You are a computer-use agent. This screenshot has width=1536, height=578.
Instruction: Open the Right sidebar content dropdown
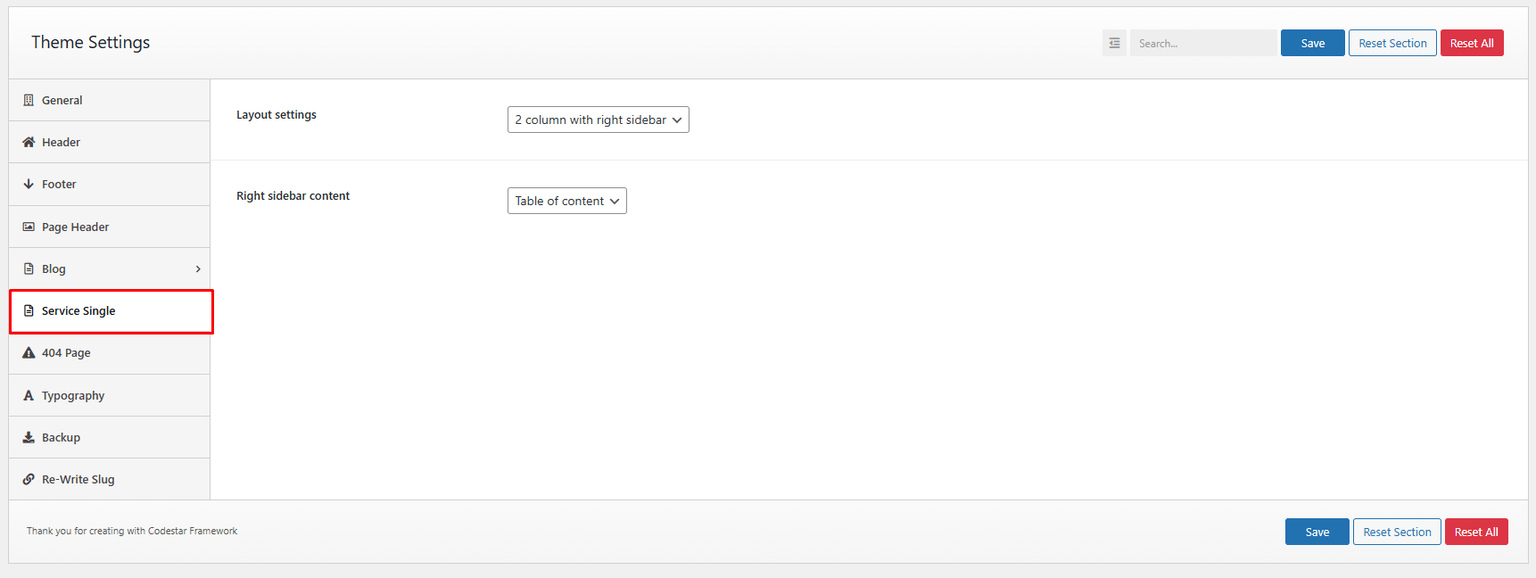(x=566, y=200)
